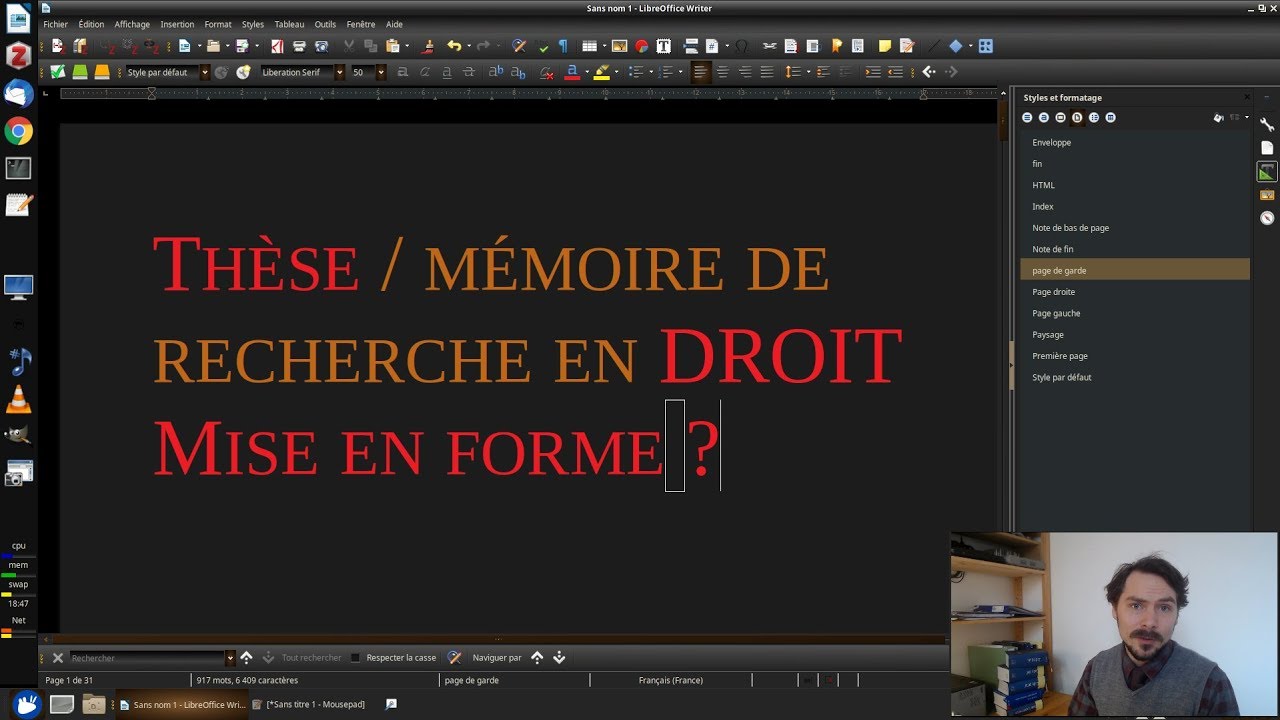Open the Édition menu

pos(91,24)
